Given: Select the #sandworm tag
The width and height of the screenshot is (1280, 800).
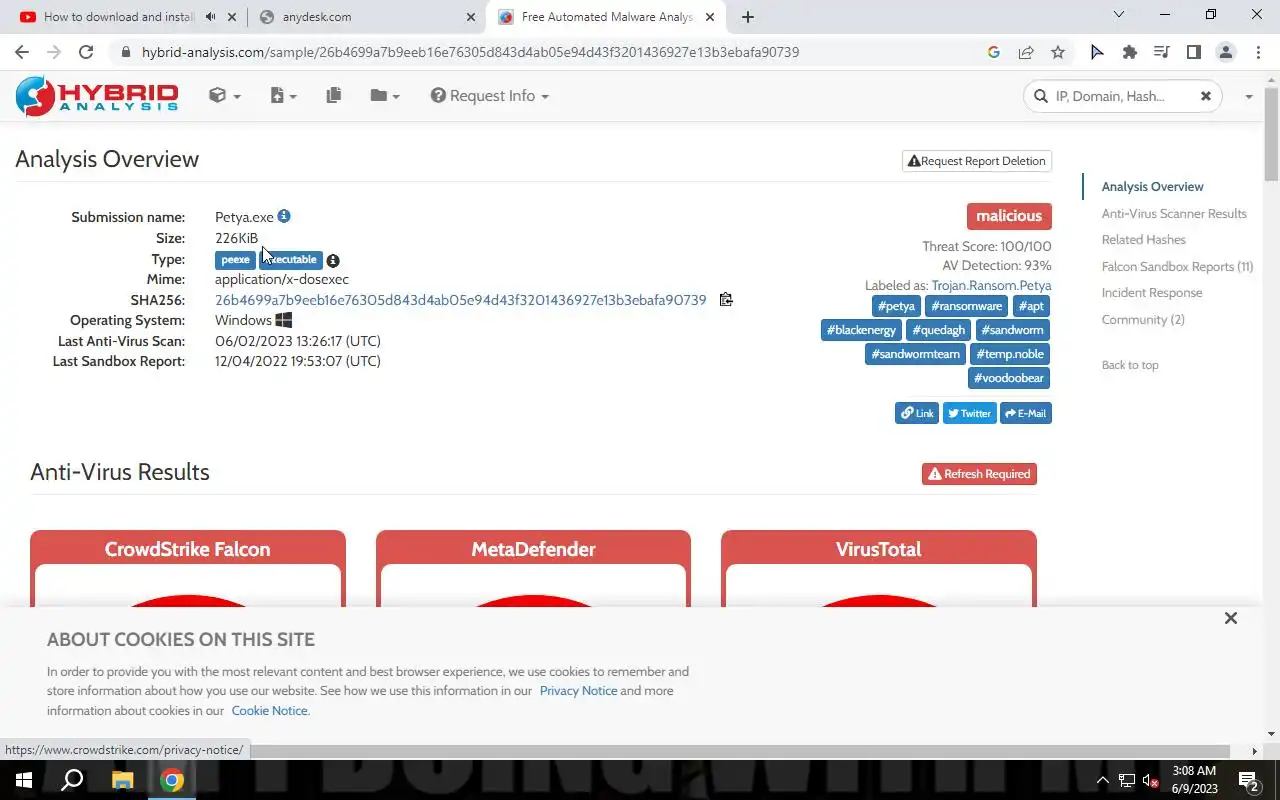Looking at the screenshot, I should tap(1012, 330).
